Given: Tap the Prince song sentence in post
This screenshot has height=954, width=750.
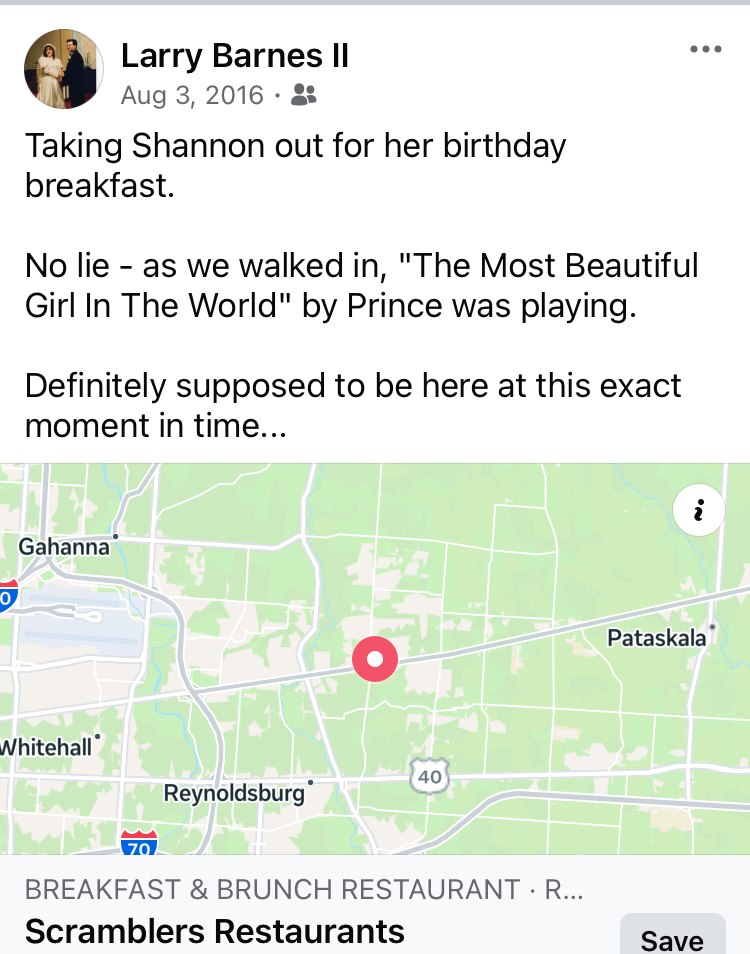Looking at the screenshot, I should [361, 286].
